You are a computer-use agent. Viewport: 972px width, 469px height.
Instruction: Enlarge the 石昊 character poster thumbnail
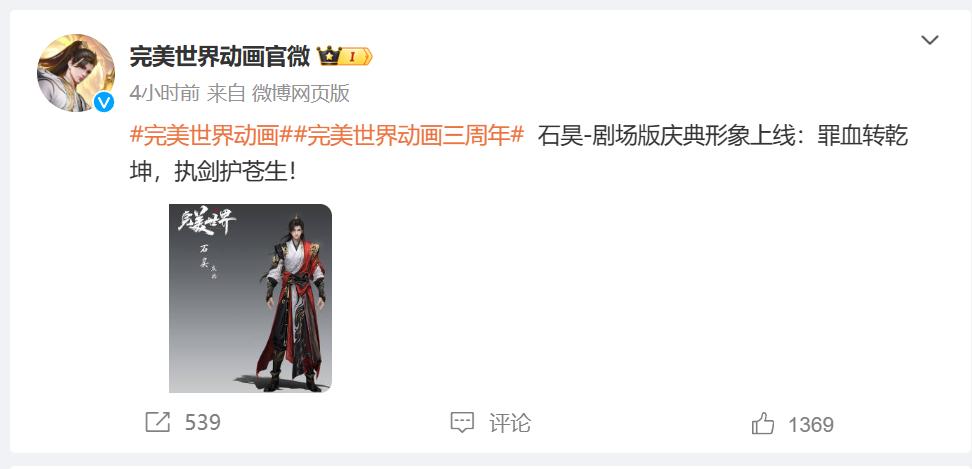250,298
